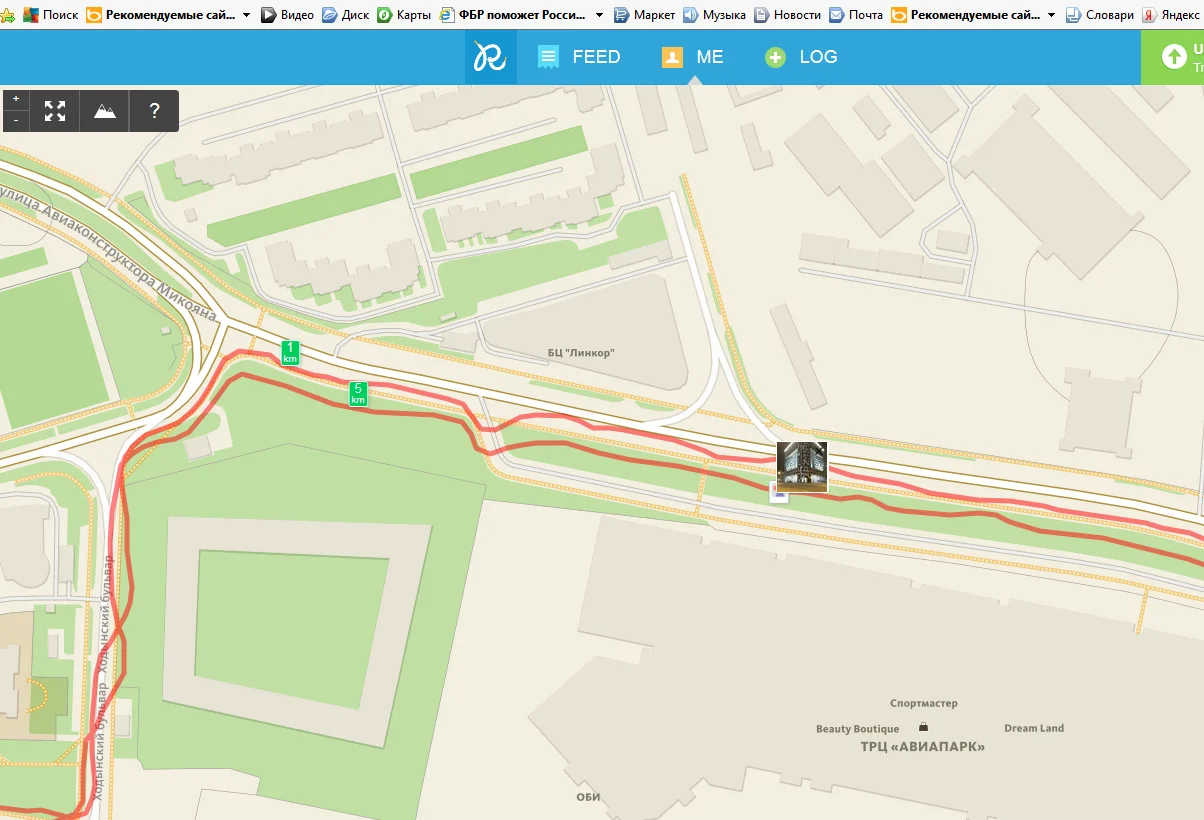Go to the ME tab

click(x=692, y=57)
